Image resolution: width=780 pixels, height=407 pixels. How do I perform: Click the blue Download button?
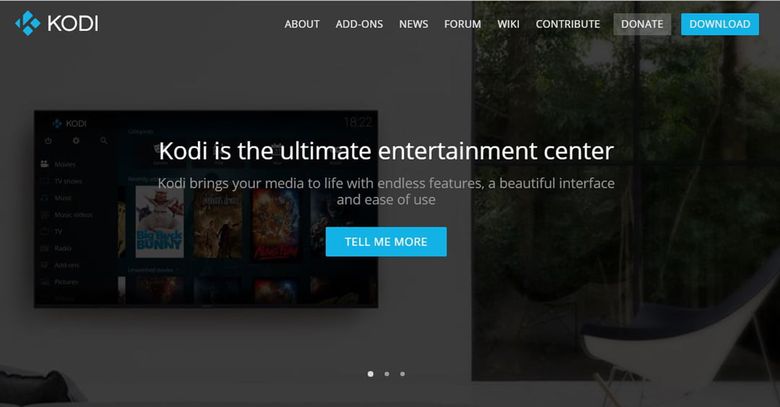(720, 24)
